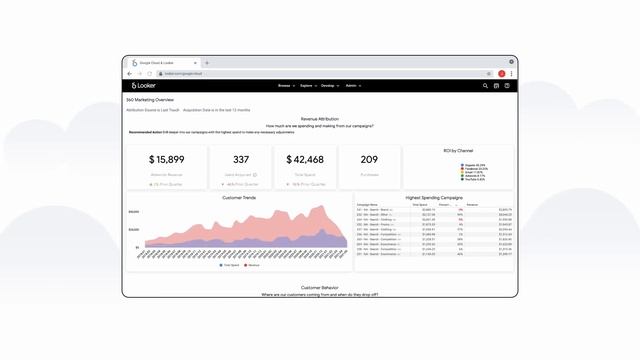This screenshot has height=360, width=640.
Task: Click the Email legend entry in ROI chart
Action: [472, 172]
